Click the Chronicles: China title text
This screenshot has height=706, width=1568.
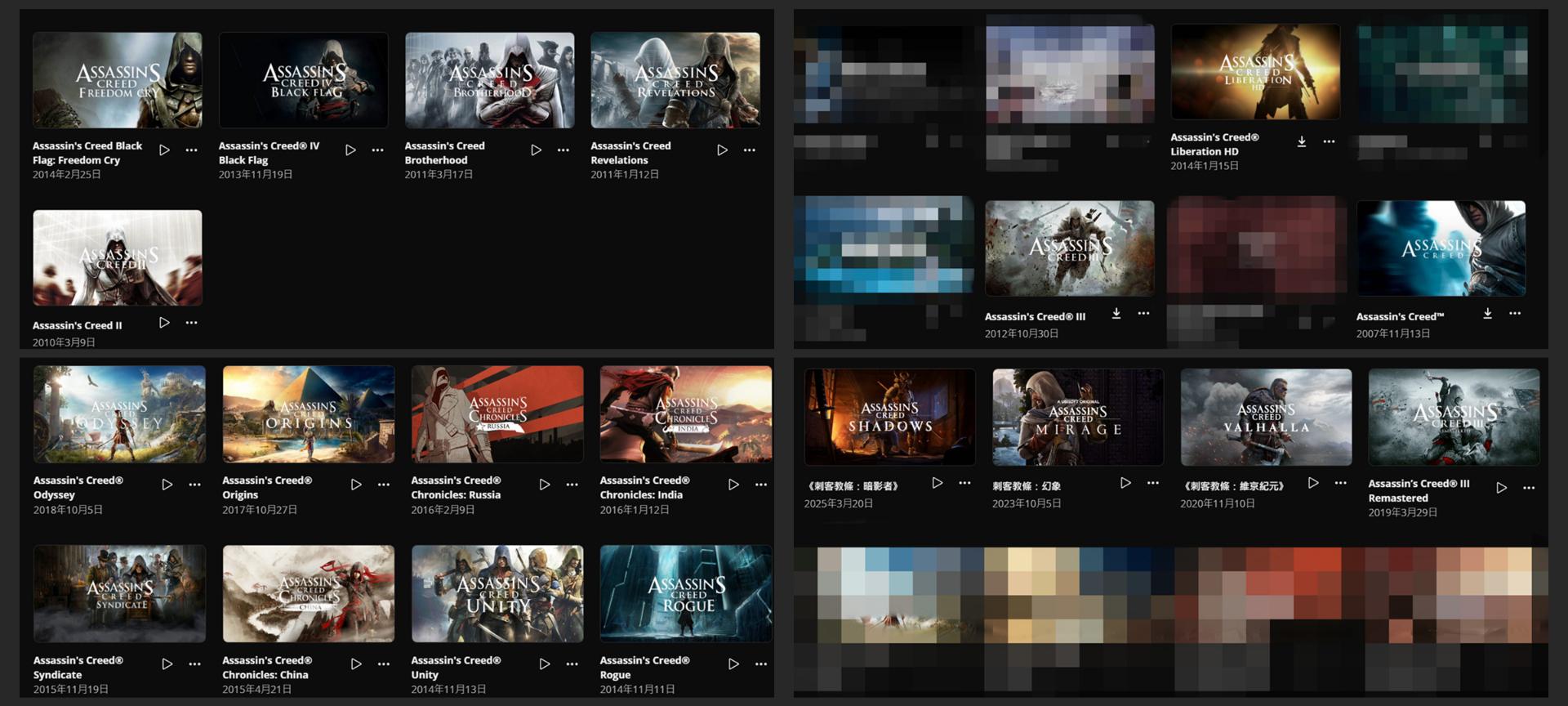point(267,668)
